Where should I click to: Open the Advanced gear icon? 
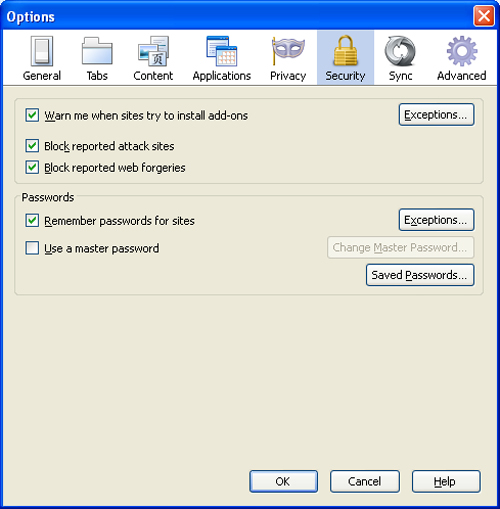462,51
